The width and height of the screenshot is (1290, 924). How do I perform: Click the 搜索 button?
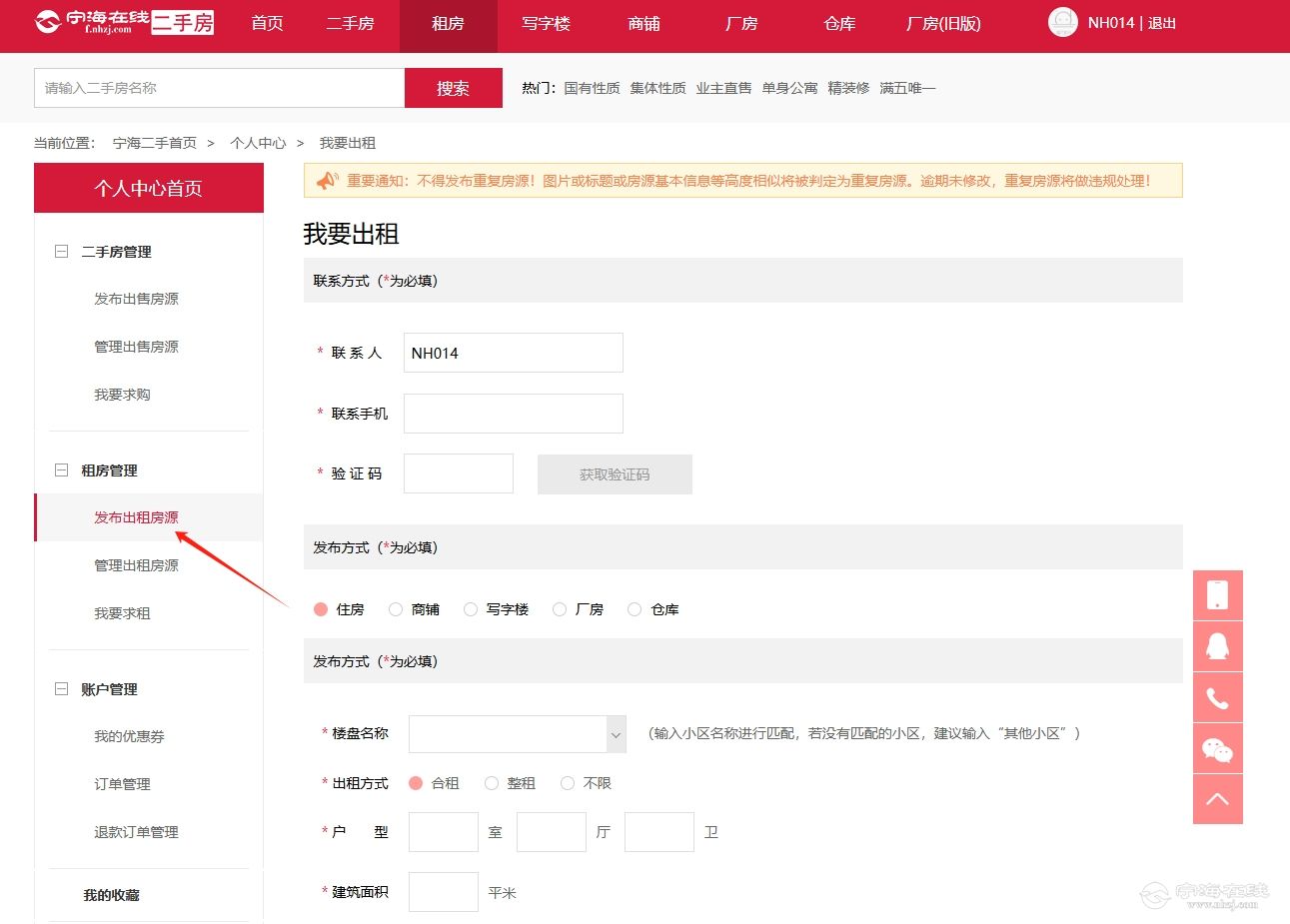click(454, 88)
